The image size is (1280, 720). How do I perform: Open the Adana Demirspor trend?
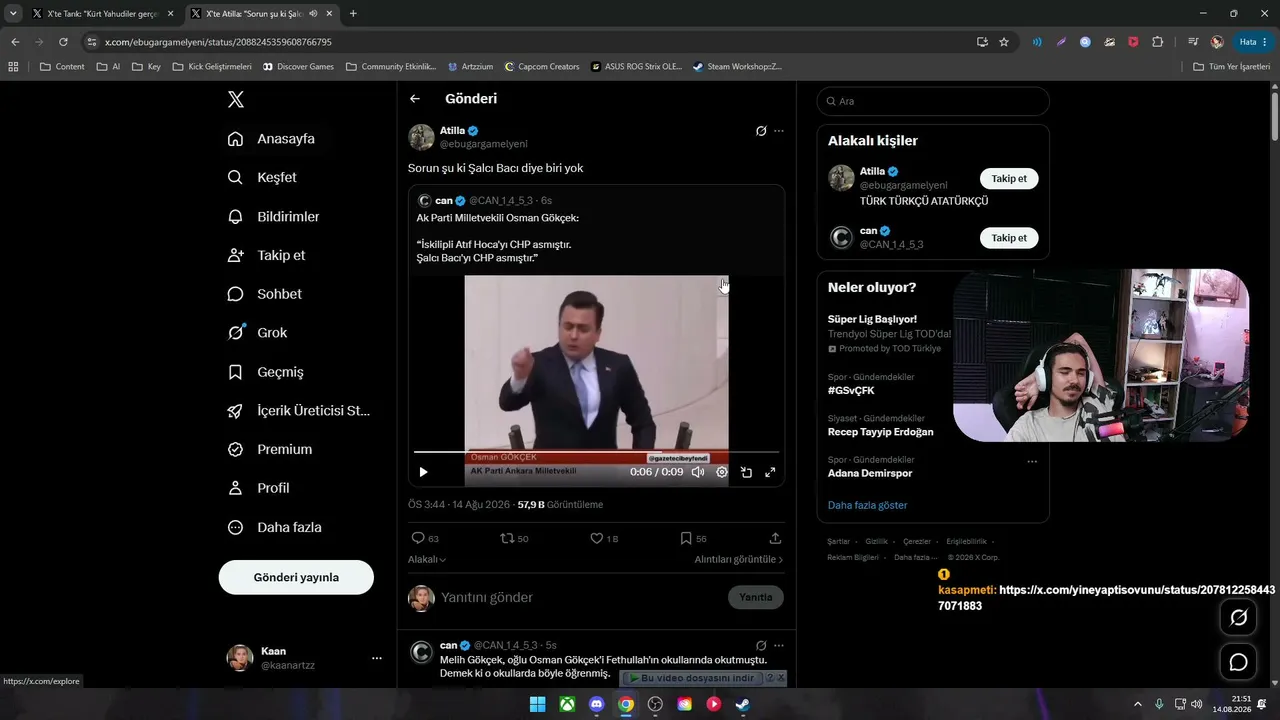tap(870, 473)
